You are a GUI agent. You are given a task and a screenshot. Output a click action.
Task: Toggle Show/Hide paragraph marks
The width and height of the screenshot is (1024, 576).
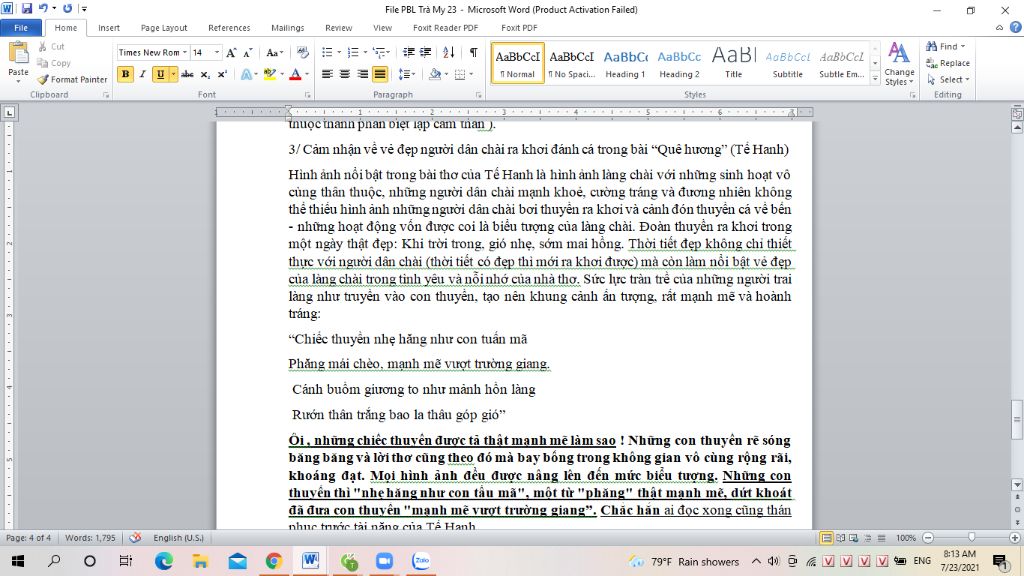tap(473, 52)
